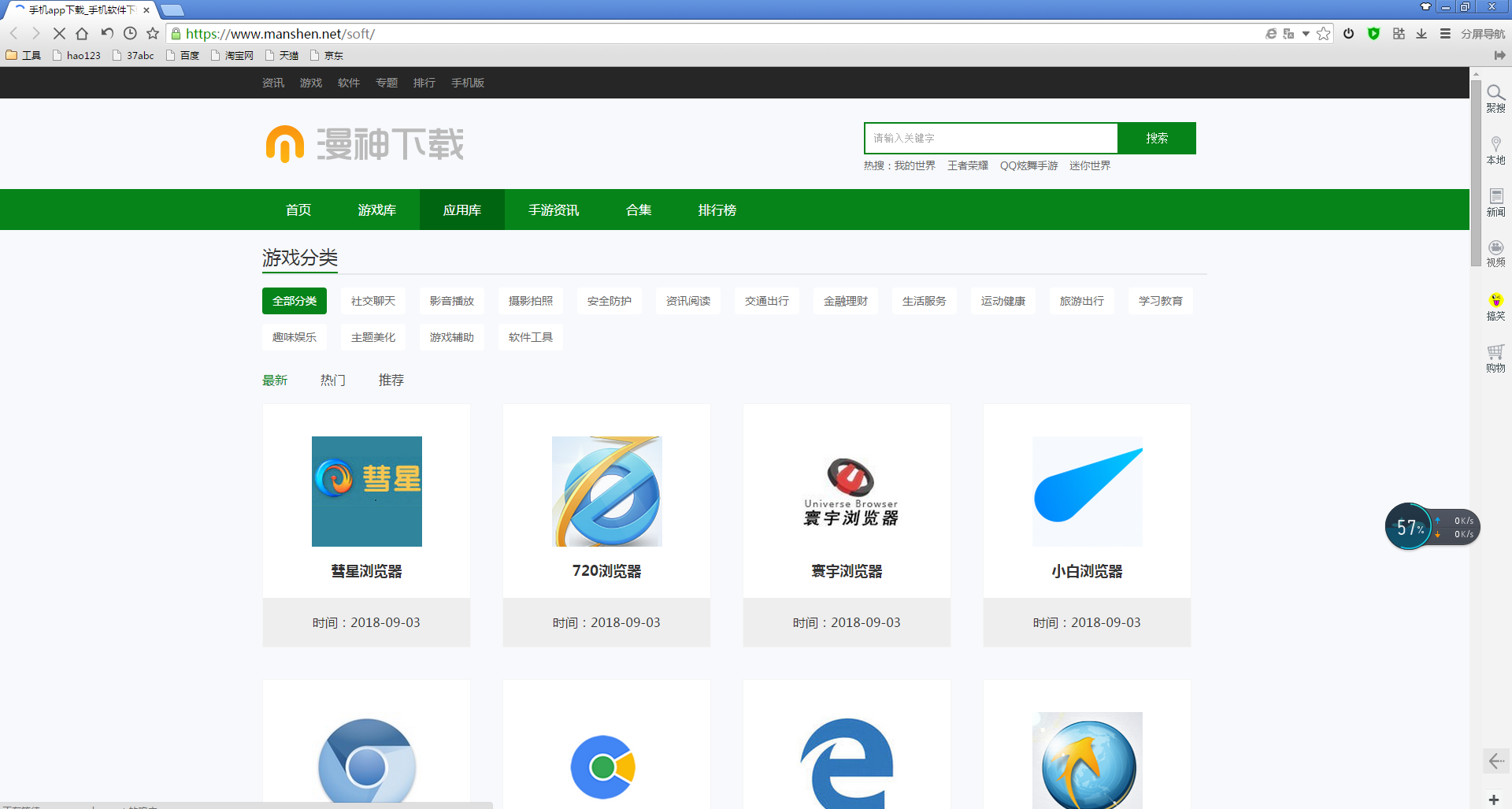Focus the 请输入关键字 search box

click(991, 138)
